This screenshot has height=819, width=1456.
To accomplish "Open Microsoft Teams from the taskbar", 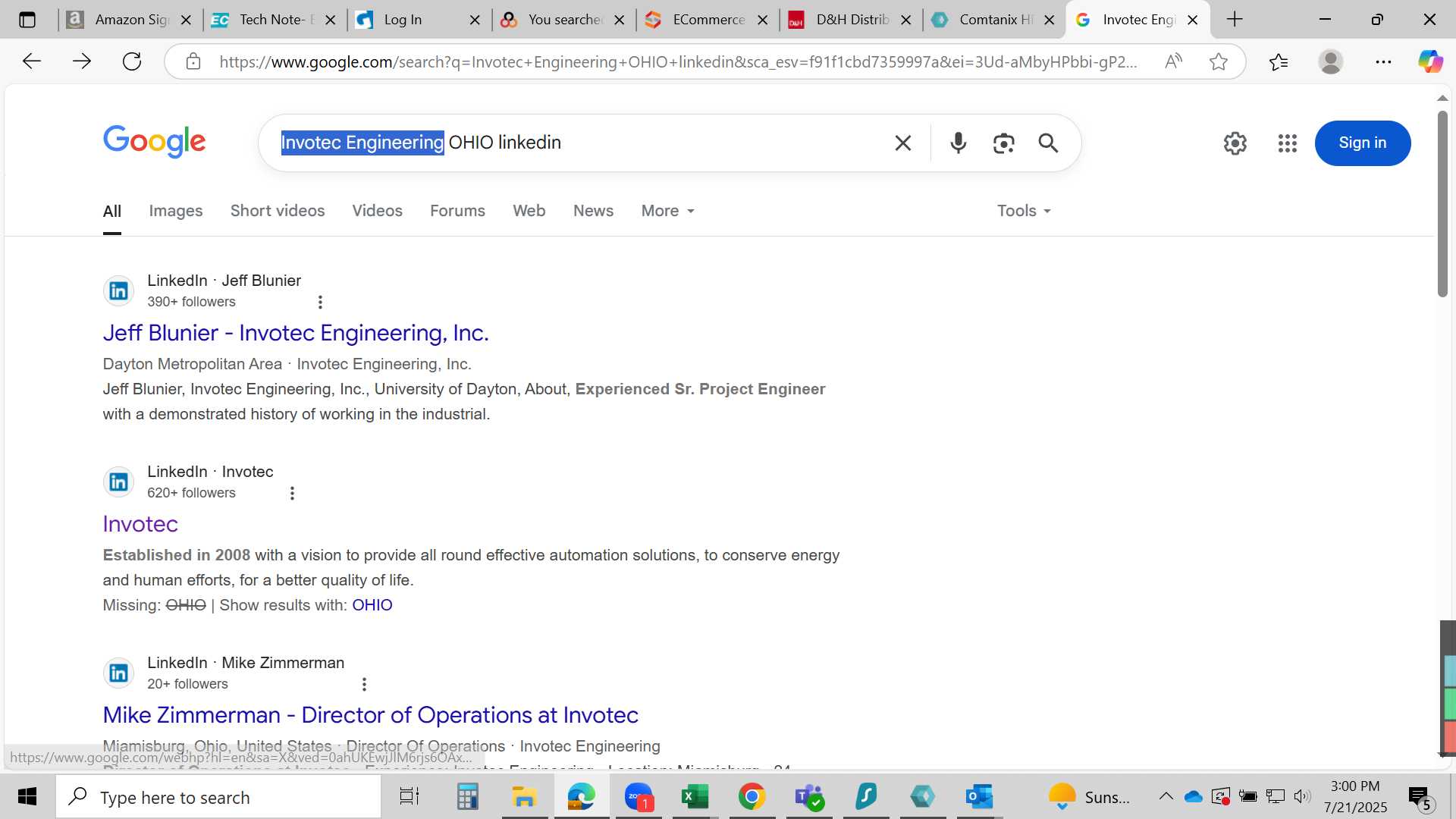I will pos(809,797).
